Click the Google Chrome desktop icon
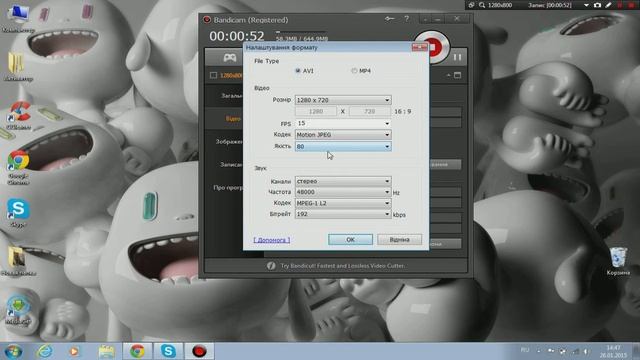This screenshot has width=640, height=360. [x=18, y=167]
